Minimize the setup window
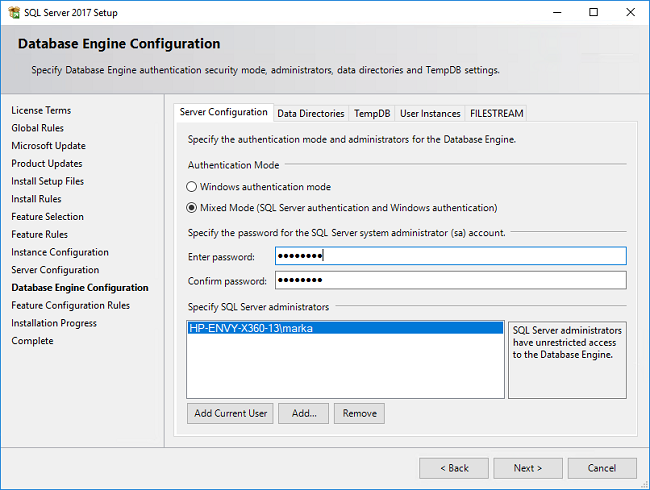Image resolution: width=650 pixels, height=490 pixels. (557, 12)
